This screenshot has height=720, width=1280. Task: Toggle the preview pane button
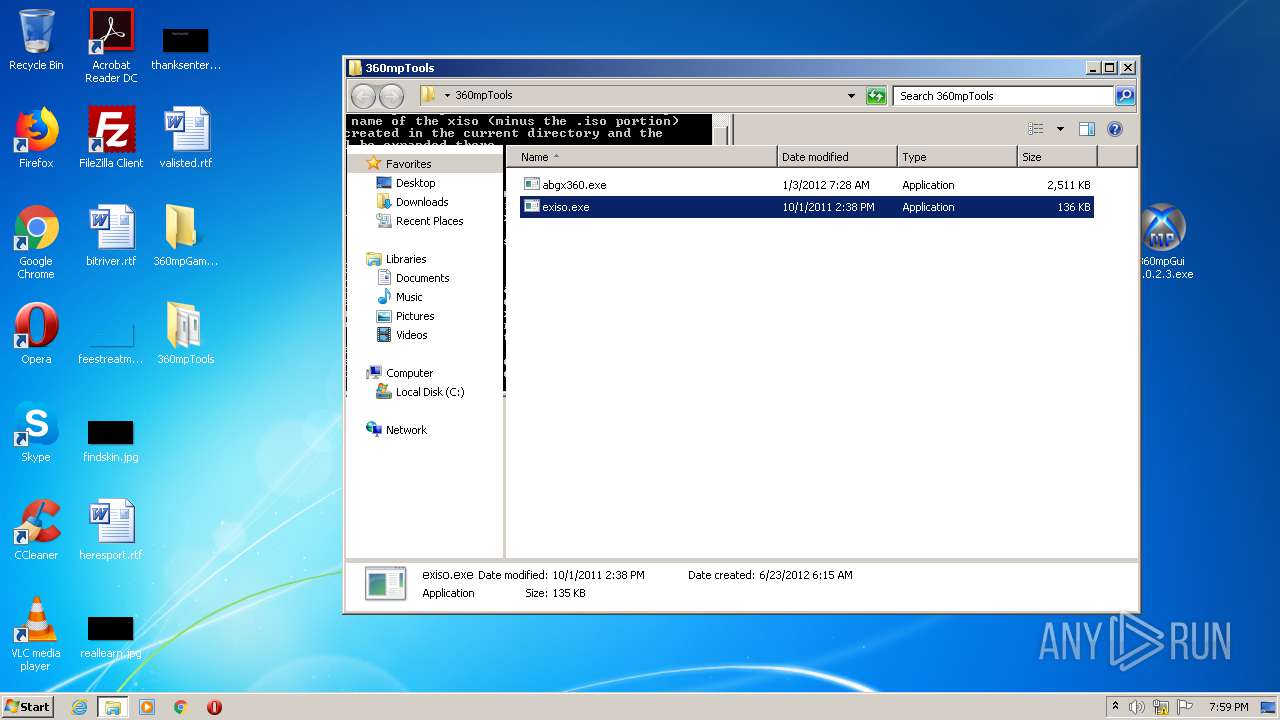pyautogui.click(x=1087, y=129)
